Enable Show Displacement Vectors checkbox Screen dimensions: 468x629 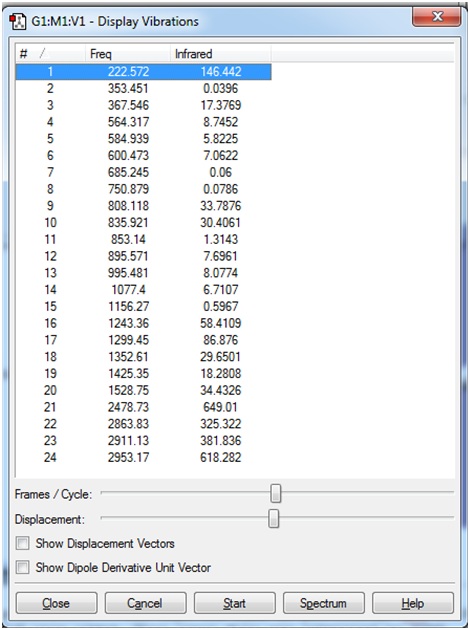pyautogui.click(x=22, y=544)
